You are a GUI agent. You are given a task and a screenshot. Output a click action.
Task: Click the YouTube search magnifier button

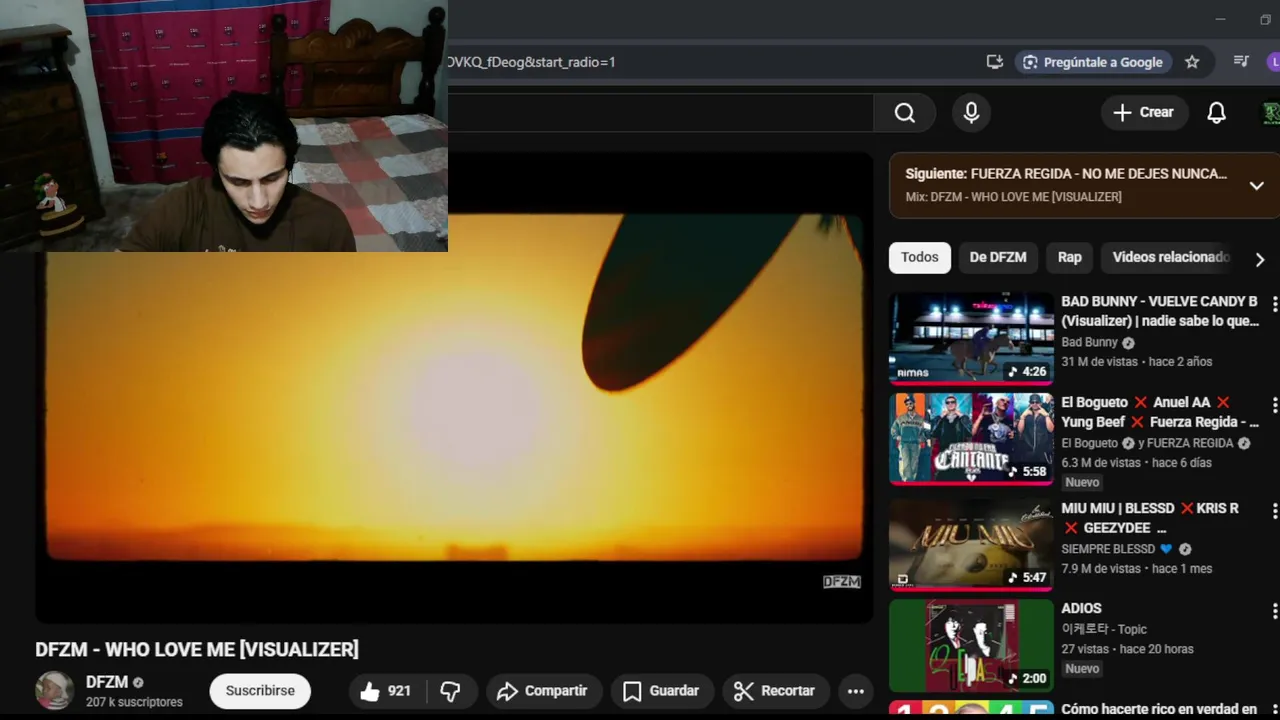pos(904,113)
